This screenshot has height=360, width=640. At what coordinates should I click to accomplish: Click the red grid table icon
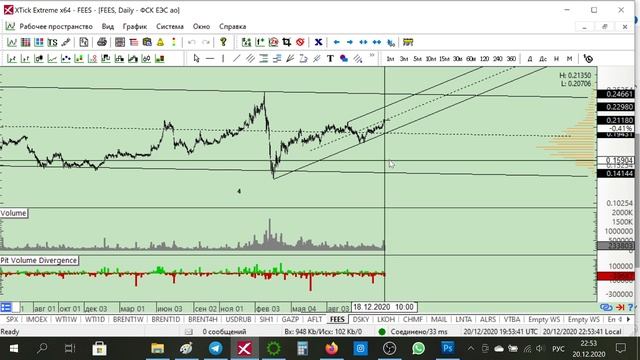pyautogui.click(x=25, y=42)
